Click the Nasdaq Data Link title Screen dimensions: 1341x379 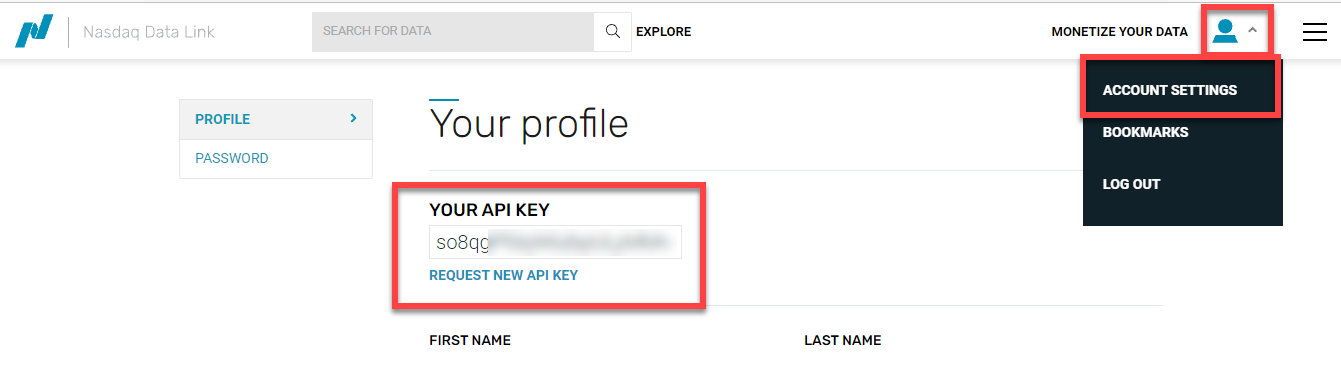click(149, 32)
